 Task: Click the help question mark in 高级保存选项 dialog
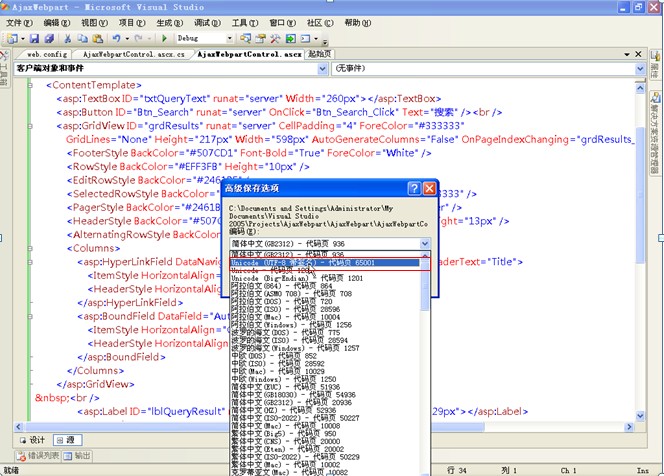point(414,188)
